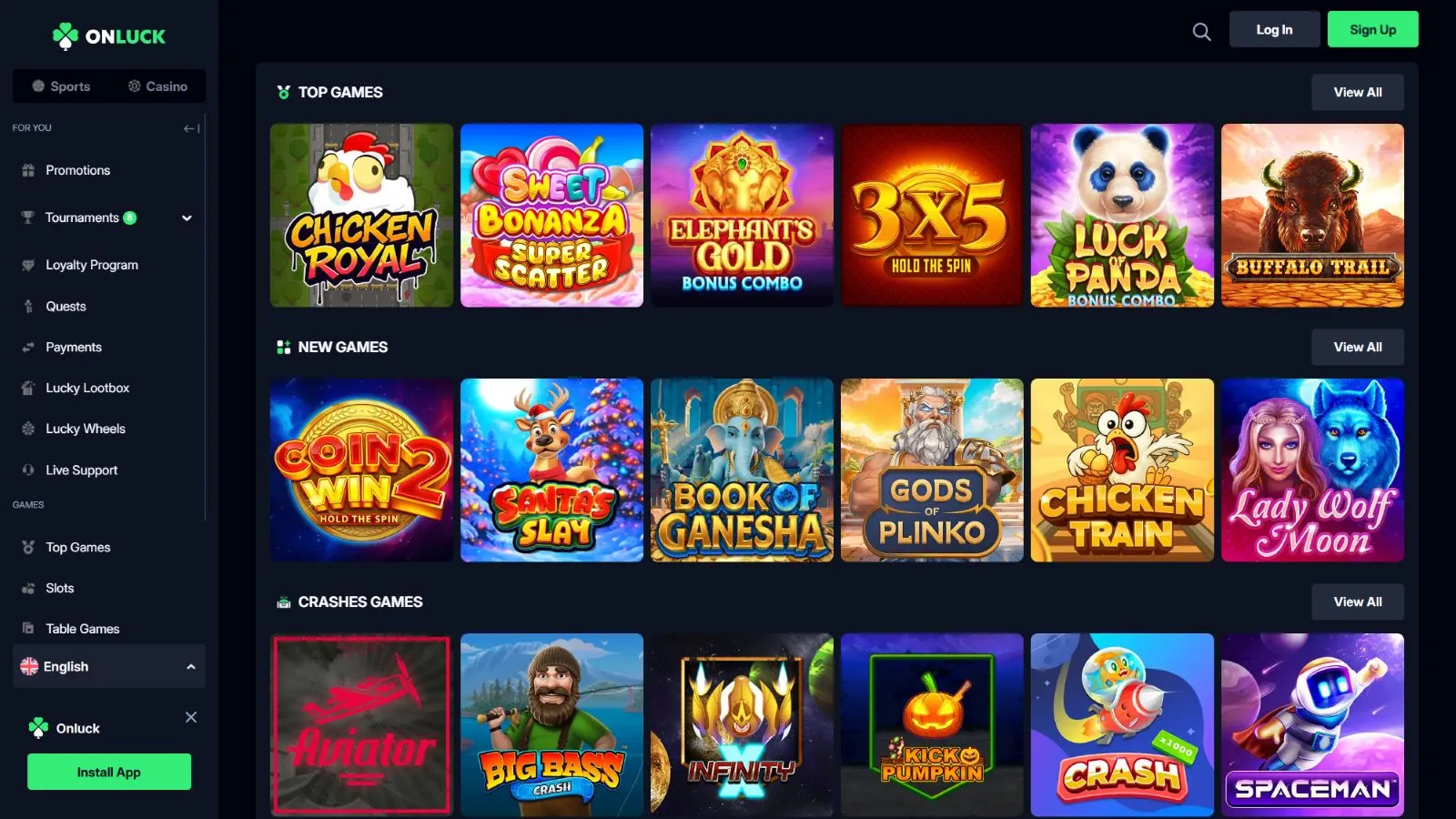Open Gods of Plinko game tile

pyautogui.click(x=932, y=470)
